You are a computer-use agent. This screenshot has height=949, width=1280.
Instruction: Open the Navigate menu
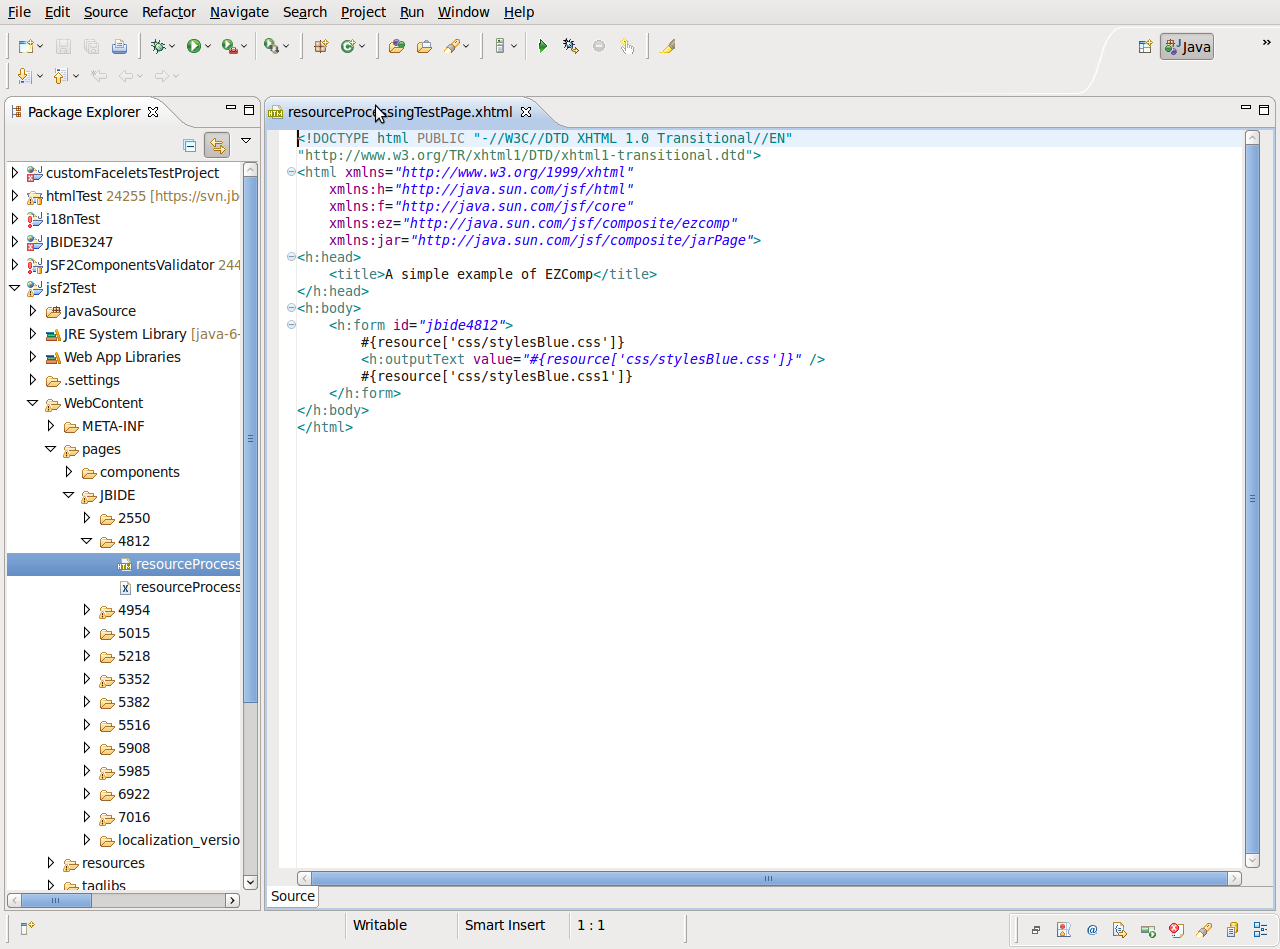pos(239,12)
